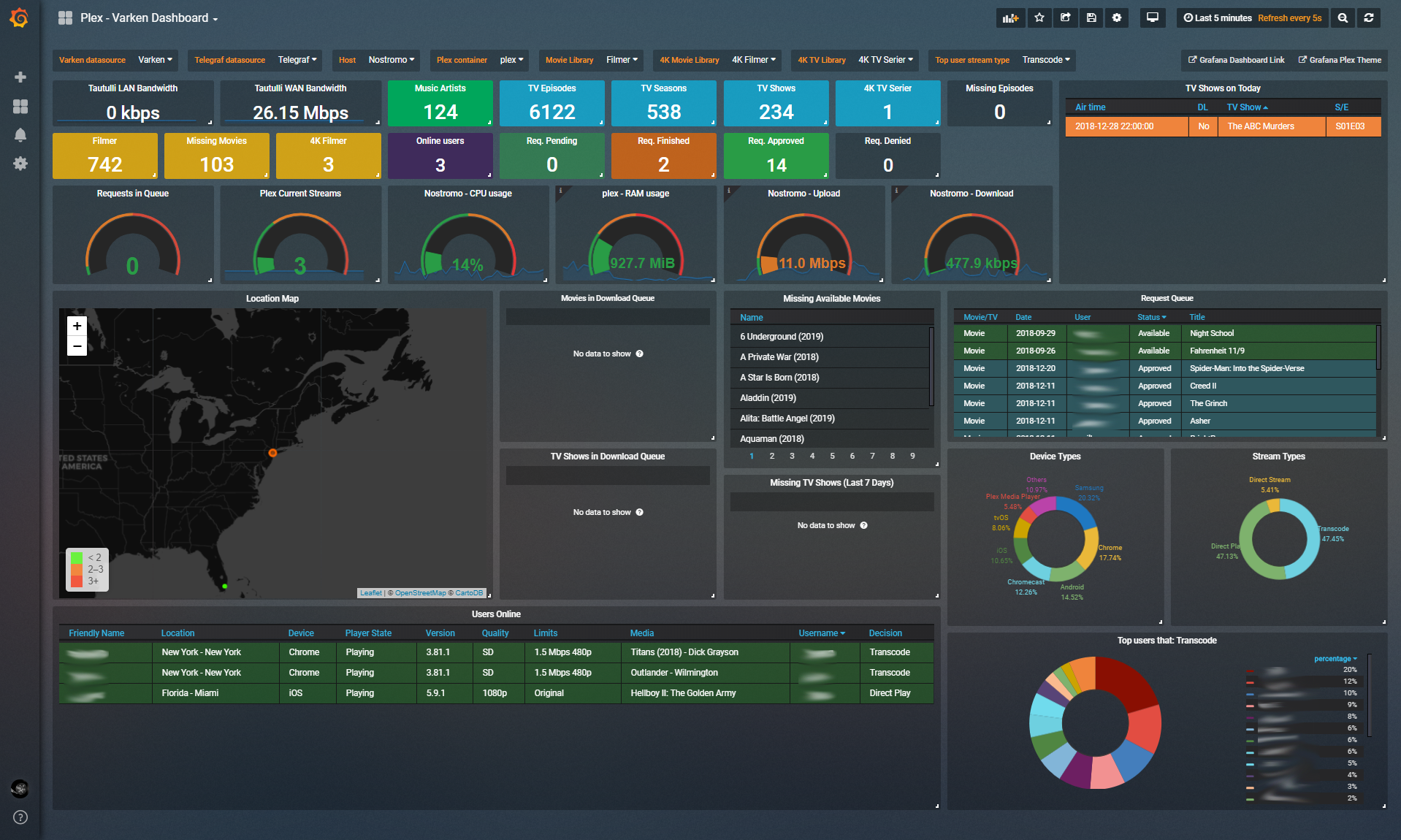This screenshot has width=1401, height=840.
Task: Sort TV Shows on Today by Air time
Action: 1090,107
